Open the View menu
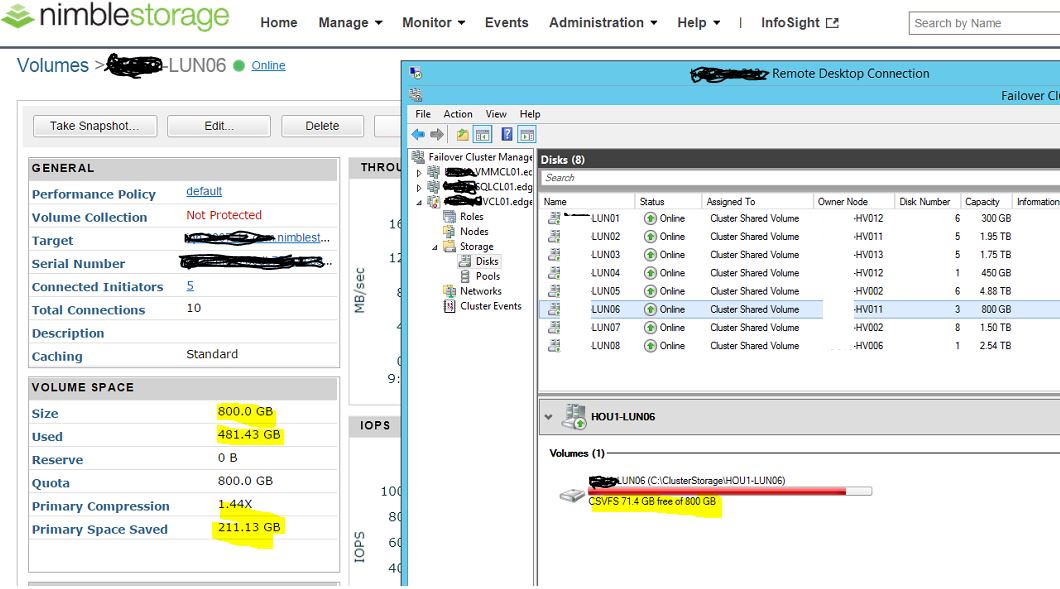Screen dimensions: 1060x589 click(496, 114)
